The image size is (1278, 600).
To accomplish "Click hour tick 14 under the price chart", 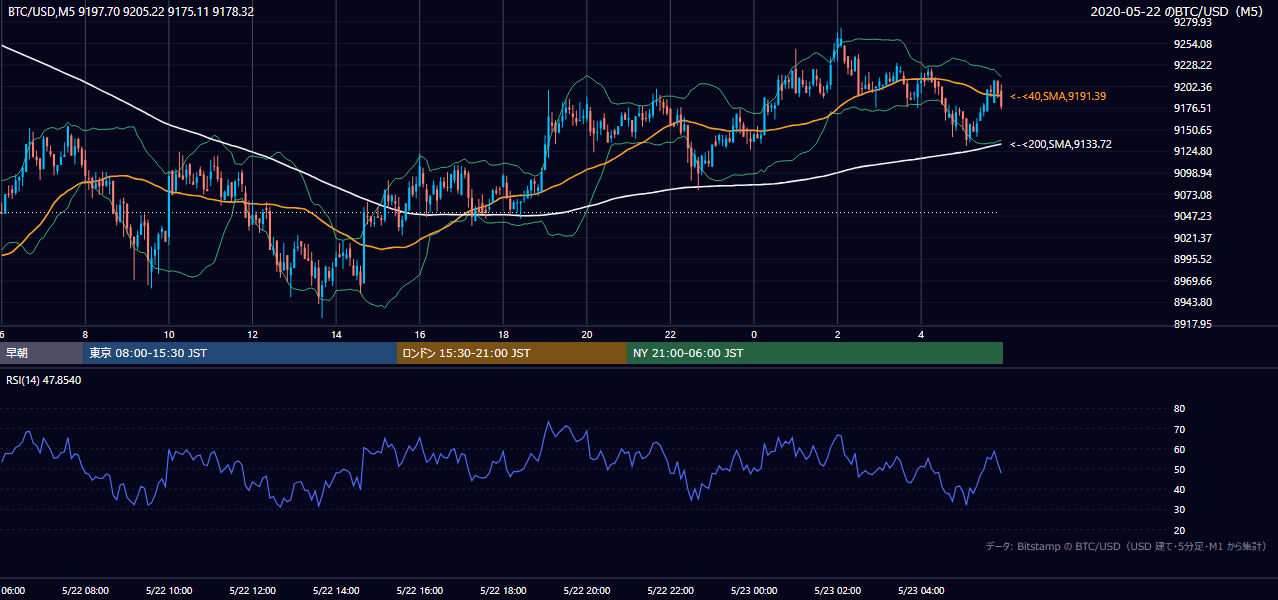I will [x=336, y=335].
